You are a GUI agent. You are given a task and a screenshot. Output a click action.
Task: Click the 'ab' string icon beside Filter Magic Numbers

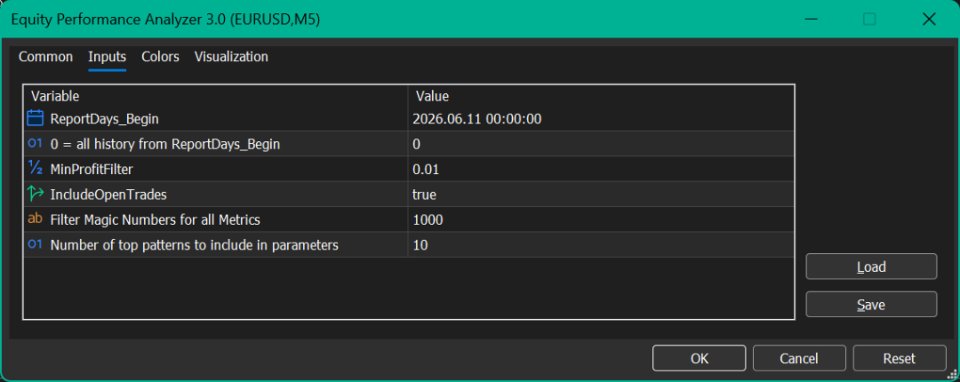[x=36, y=219]
